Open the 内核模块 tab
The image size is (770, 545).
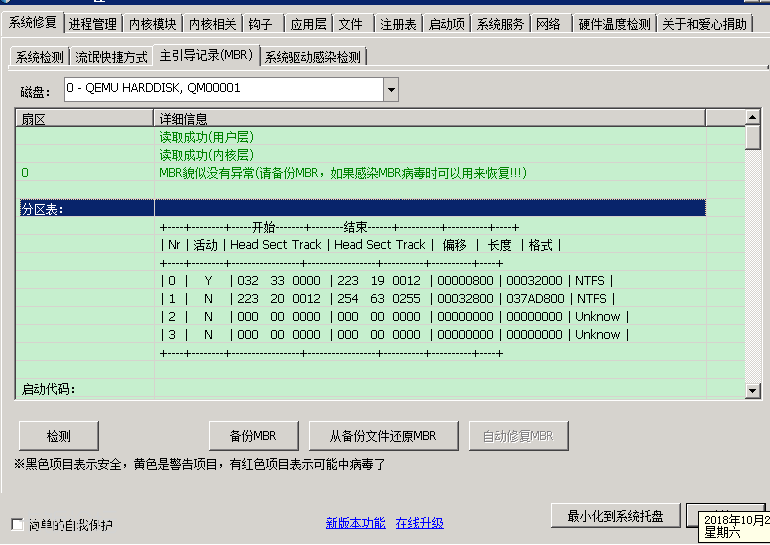152,24
